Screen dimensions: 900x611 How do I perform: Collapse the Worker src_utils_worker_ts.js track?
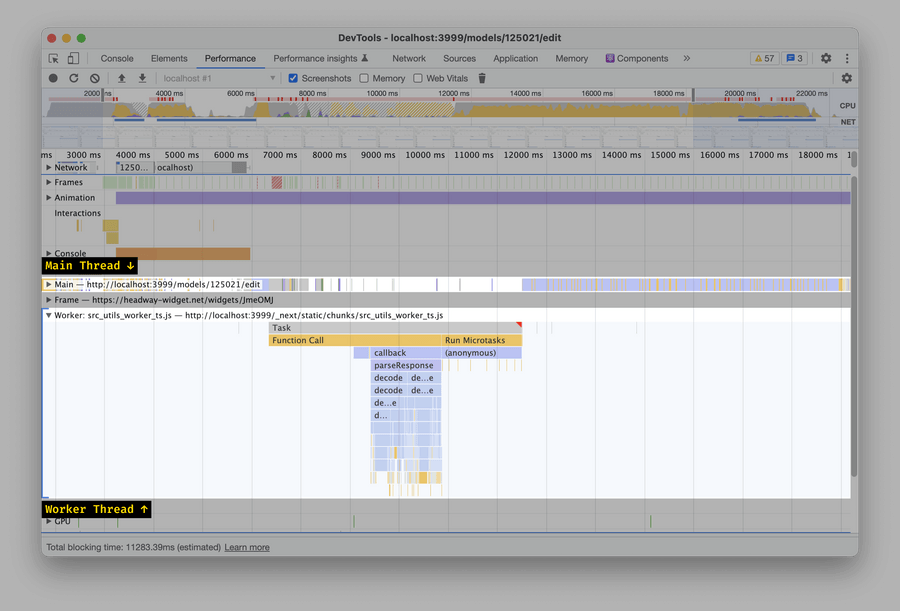pos(48,315)
